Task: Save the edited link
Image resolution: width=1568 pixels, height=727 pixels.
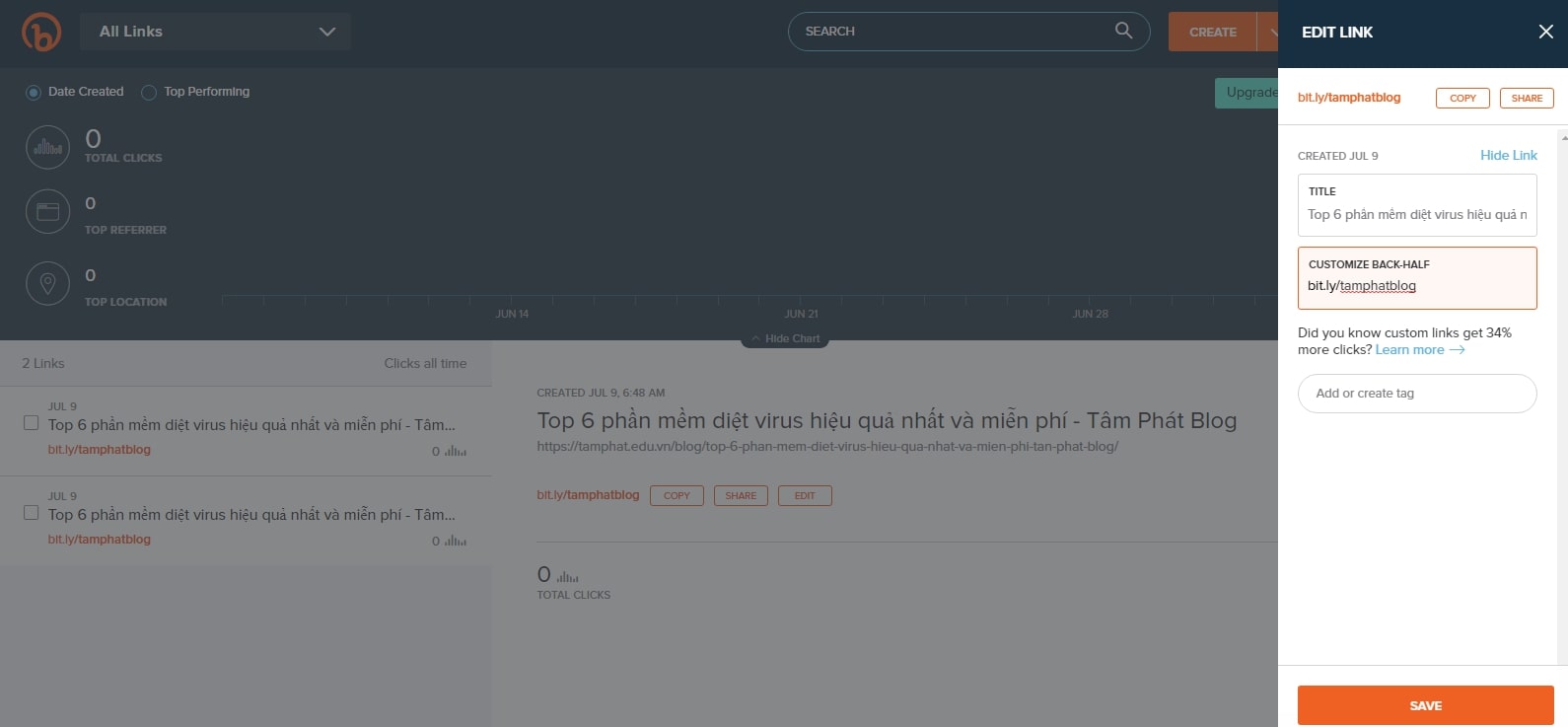Action: pyautogui.click(x=1425, y=705)
